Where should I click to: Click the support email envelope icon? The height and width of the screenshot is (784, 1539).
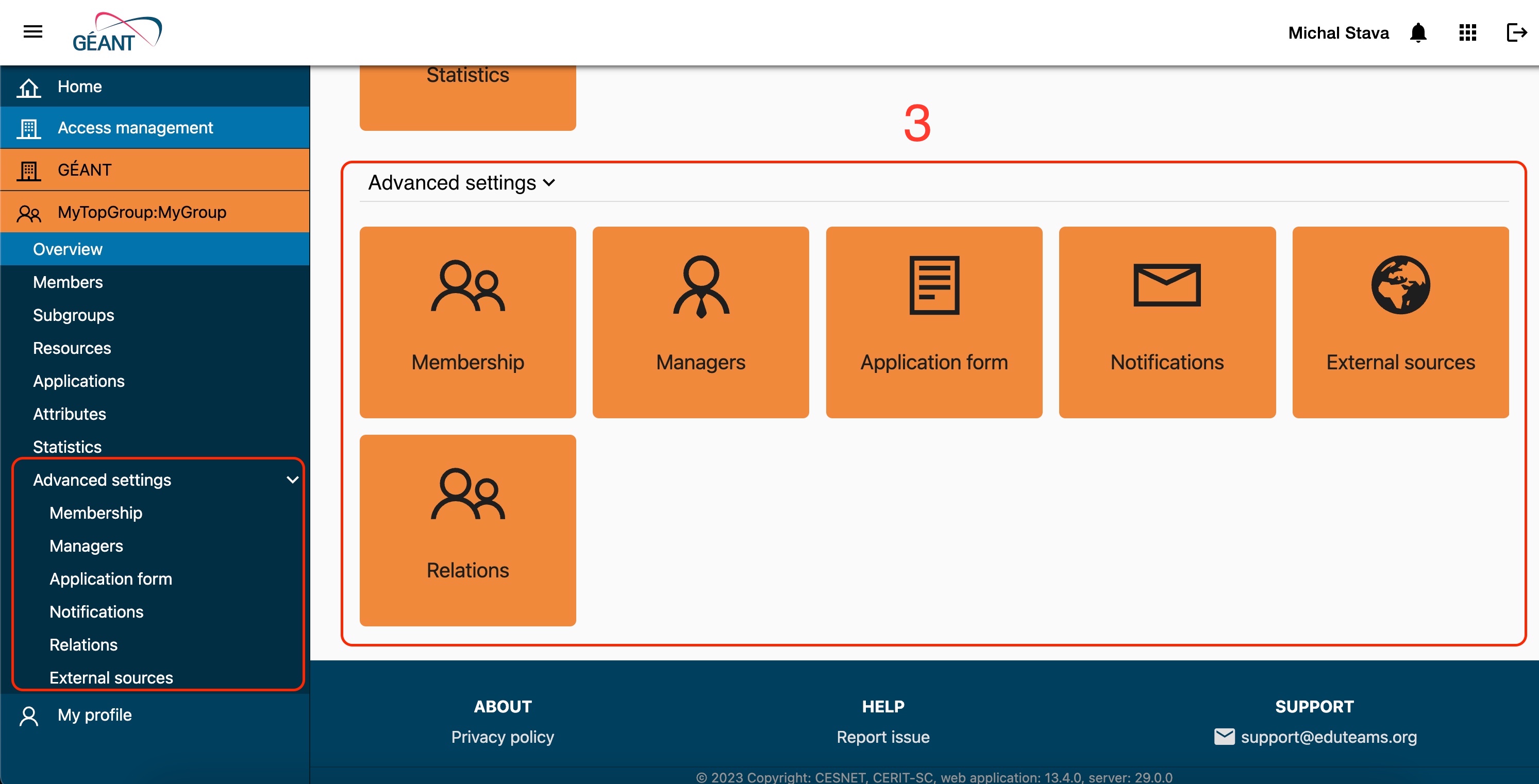[x=1224, y=736]
